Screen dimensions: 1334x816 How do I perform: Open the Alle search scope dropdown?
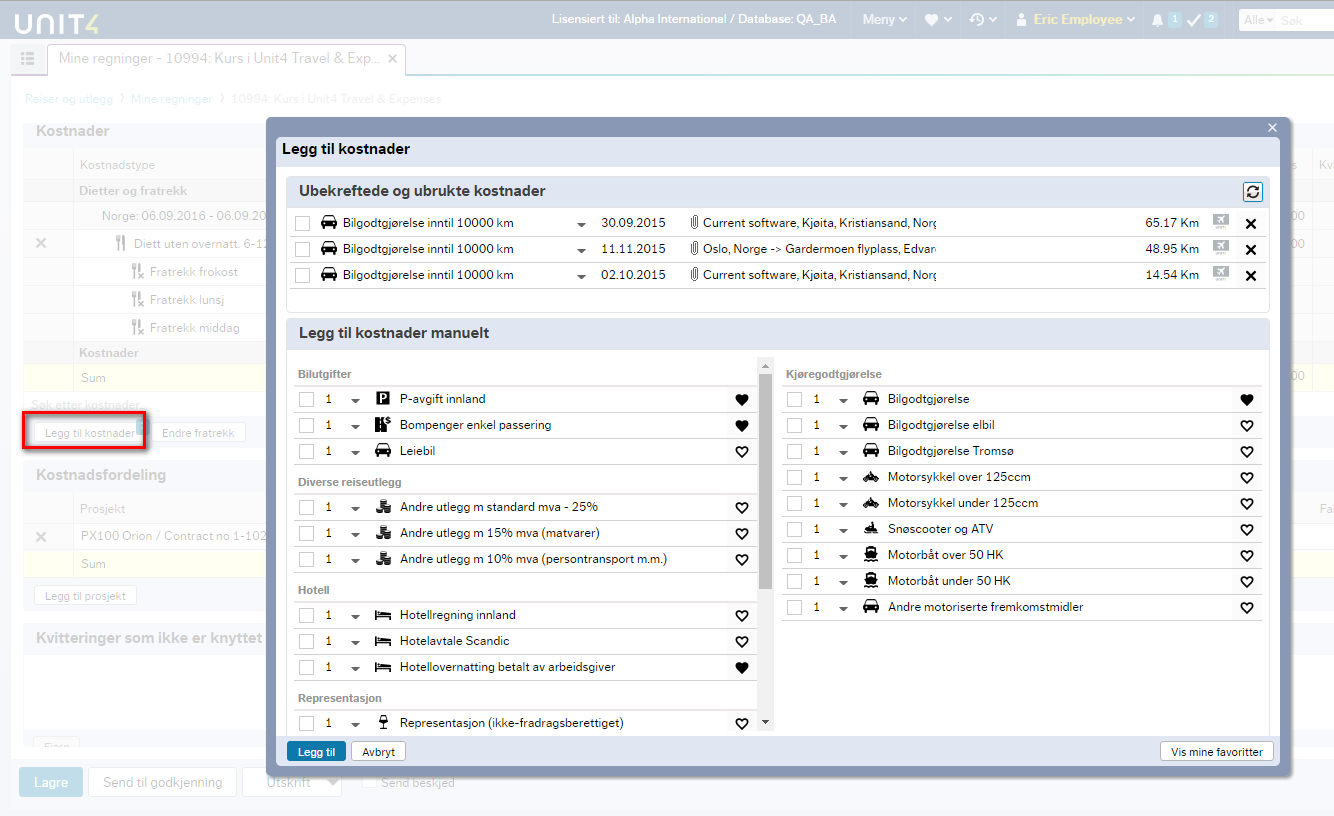pyautogui.click(x=1257, y=20)
